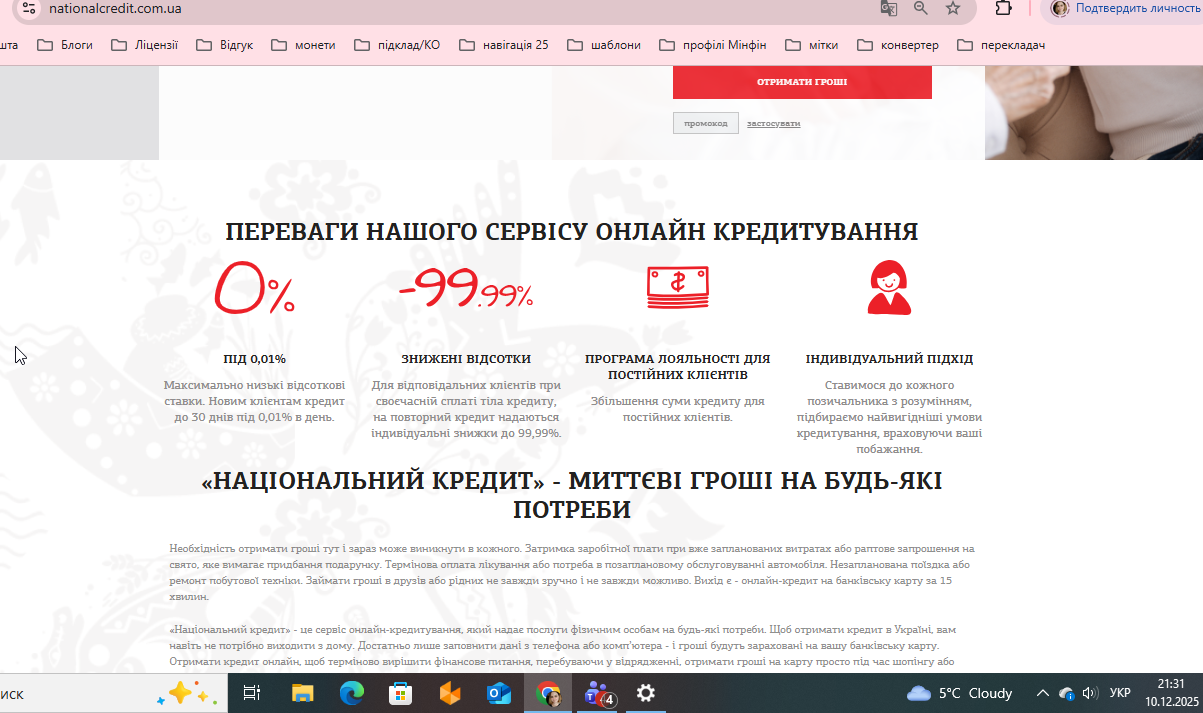Switch to Chrome window on the taskbar
Screen dimensions: 1203x713
tap(548, 693)
